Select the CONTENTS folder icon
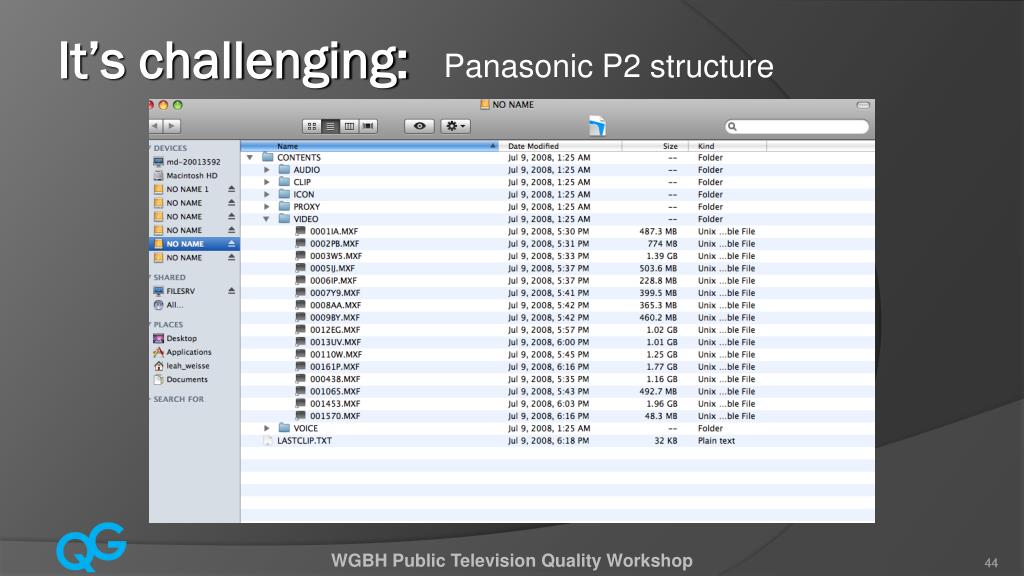Image resolution: width=1024 pixels, height=576 pixels. tap(267, 157)
